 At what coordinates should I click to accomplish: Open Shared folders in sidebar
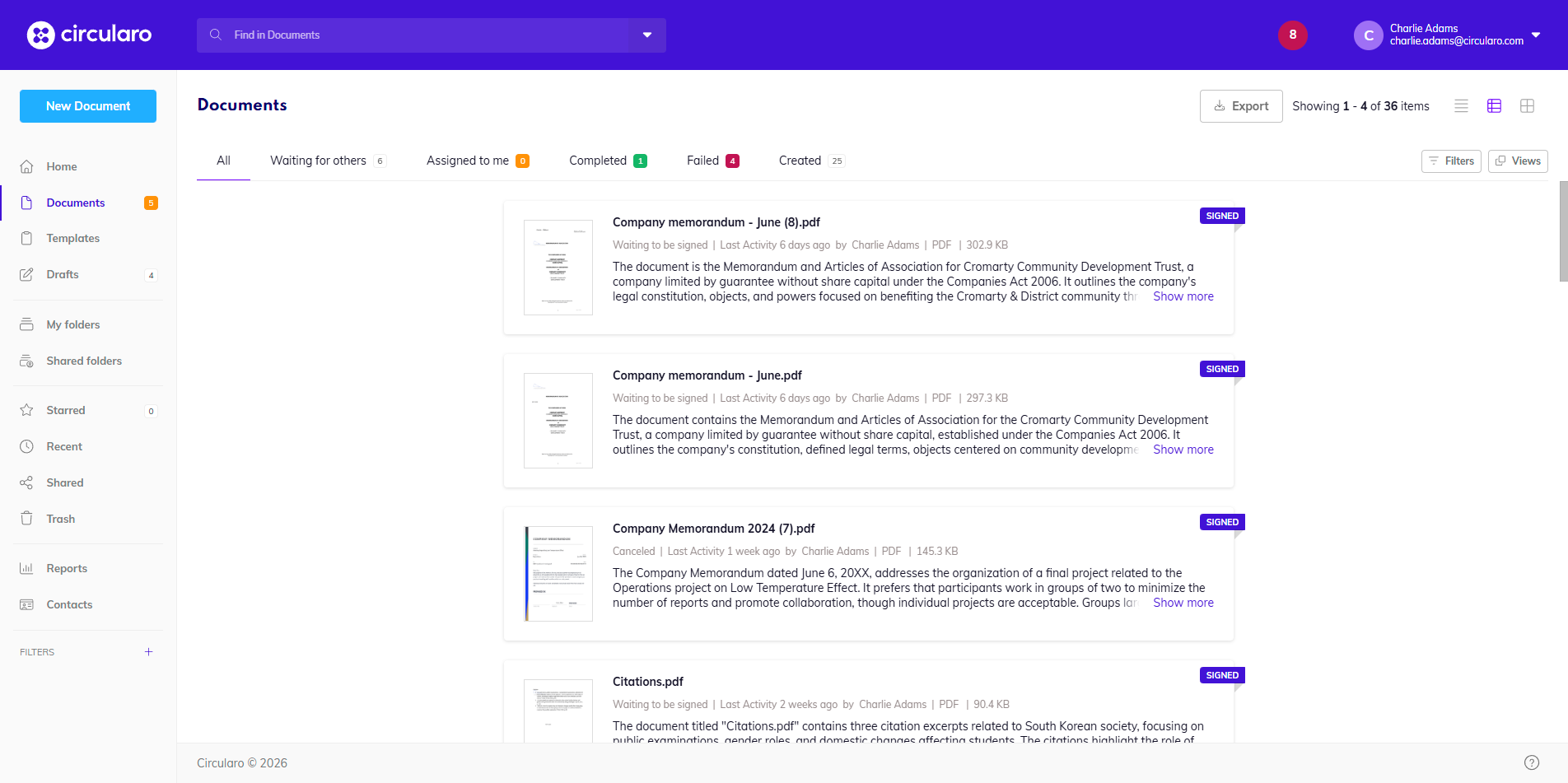[84, 361]
